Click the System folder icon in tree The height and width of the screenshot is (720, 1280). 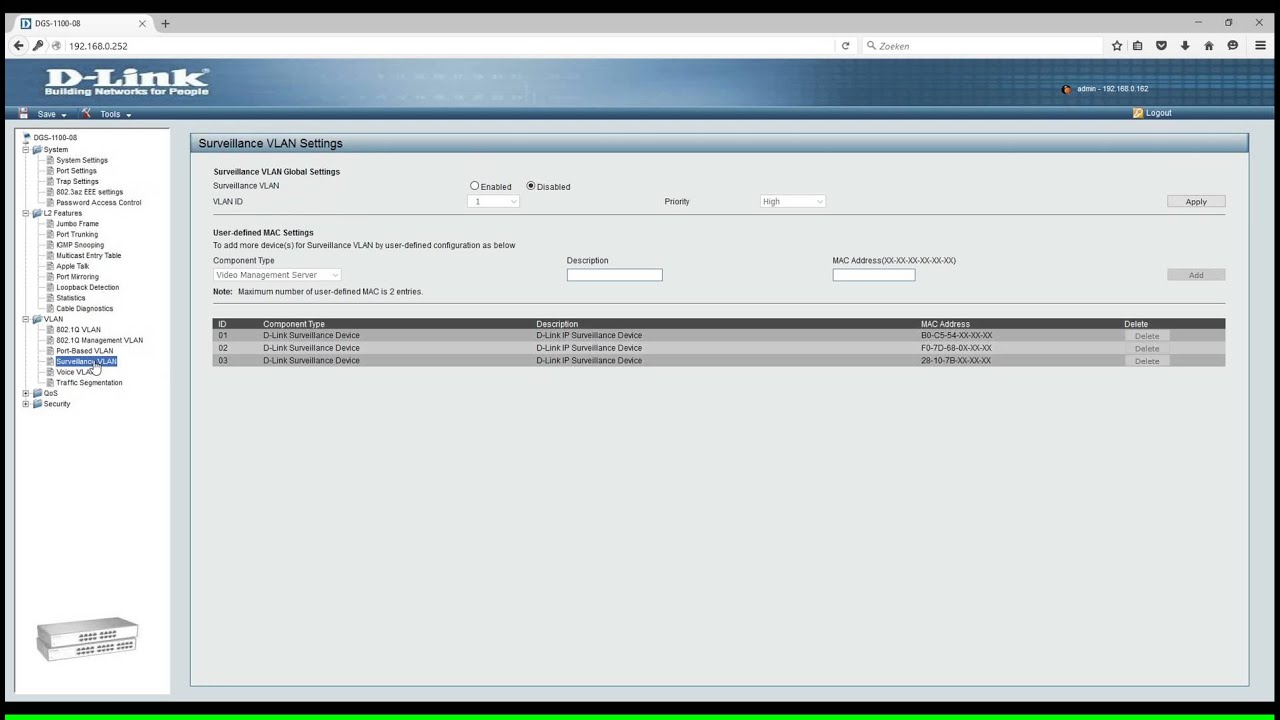(x=37, y=149)
